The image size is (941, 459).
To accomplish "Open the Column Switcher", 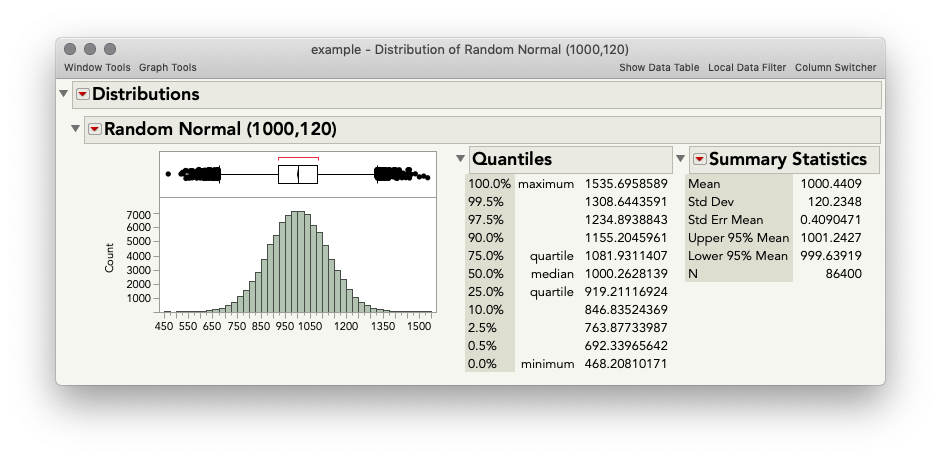I will point(835,68).
